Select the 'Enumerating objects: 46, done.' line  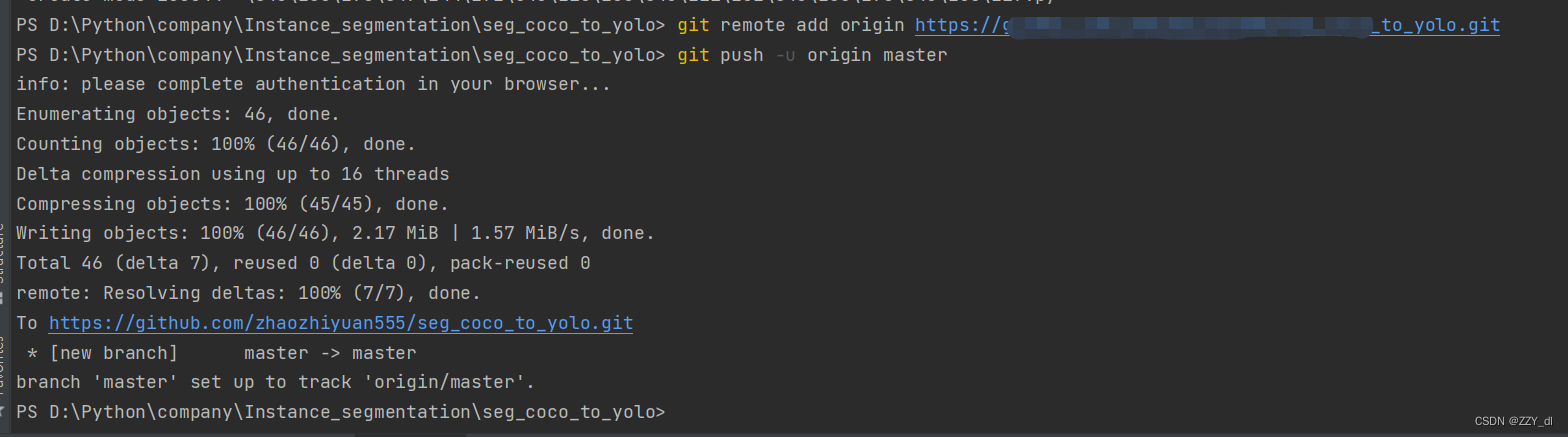(x=178, y=114)
